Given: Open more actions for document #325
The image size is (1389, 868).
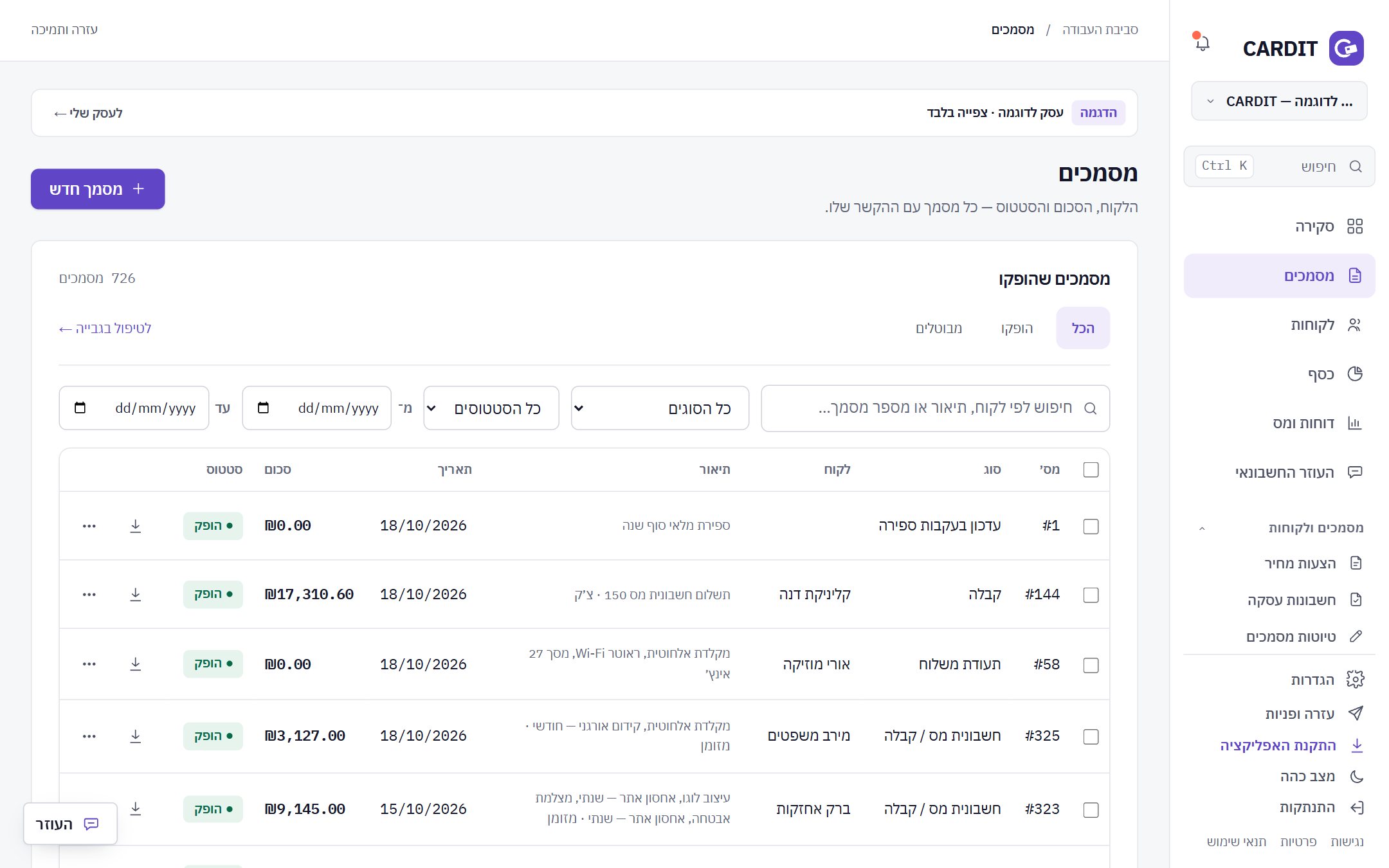Looking at the screenshot, I should click(89, 736).
